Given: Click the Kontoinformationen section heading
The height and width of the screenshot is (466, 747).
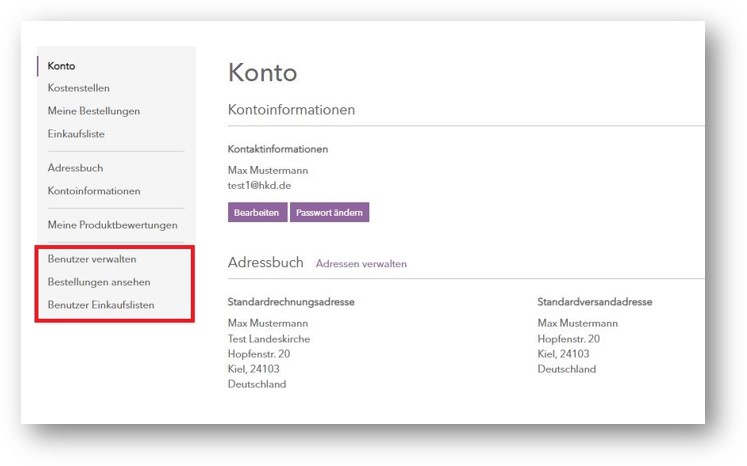Looking at the screenshot, I should [x=292, y=110].
